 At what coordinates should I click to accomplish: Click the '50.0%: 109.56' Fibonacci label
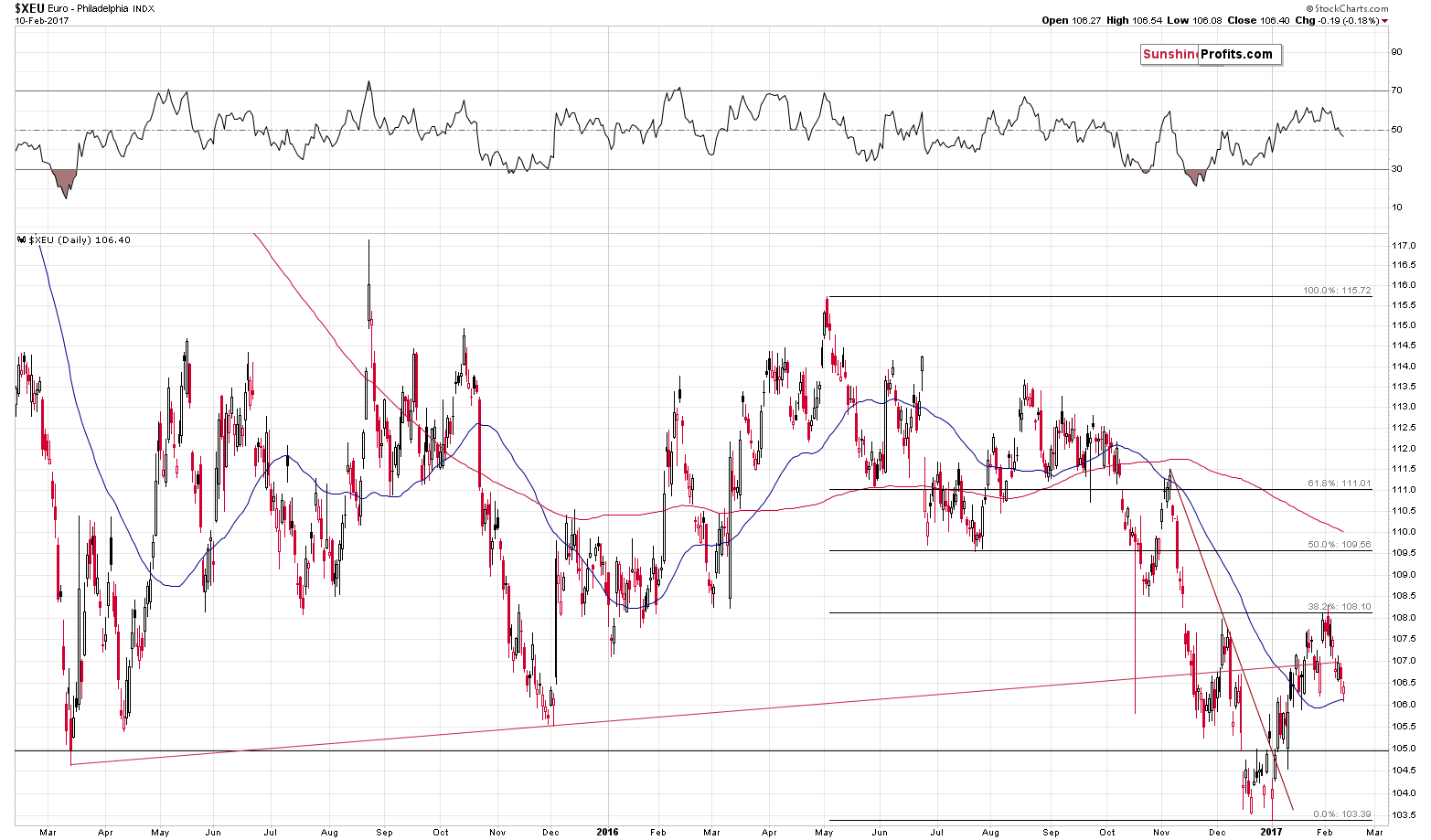pos(1340,544)
